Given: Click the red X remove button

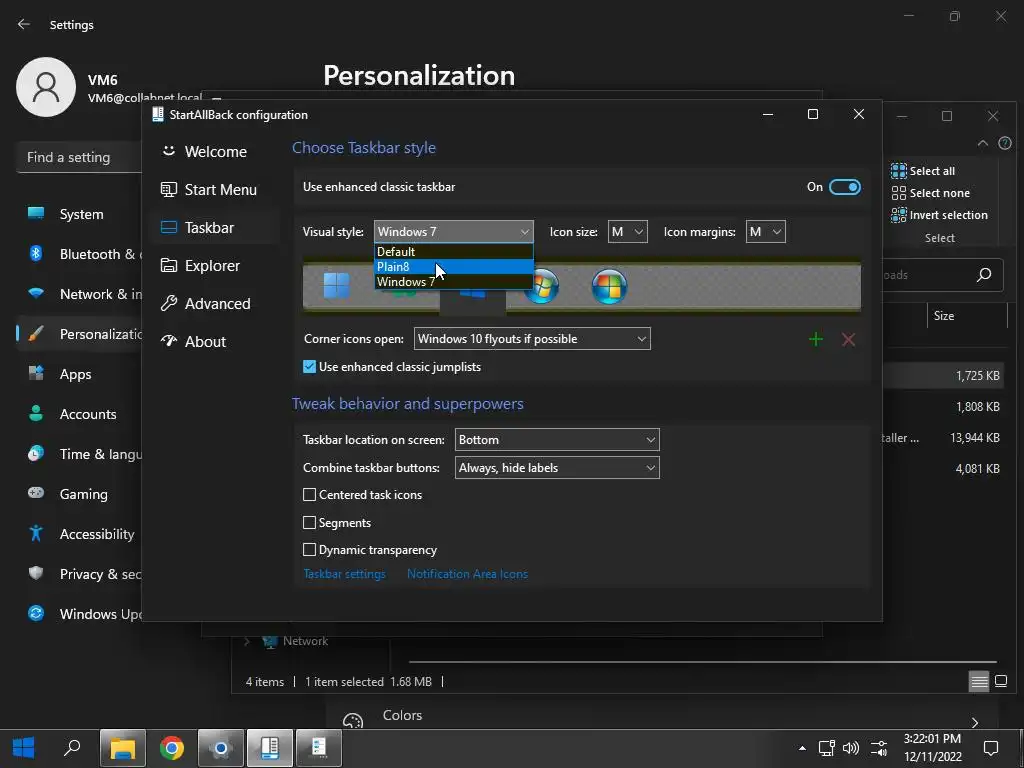Looking at the screenshot, I should coord(848,340).
